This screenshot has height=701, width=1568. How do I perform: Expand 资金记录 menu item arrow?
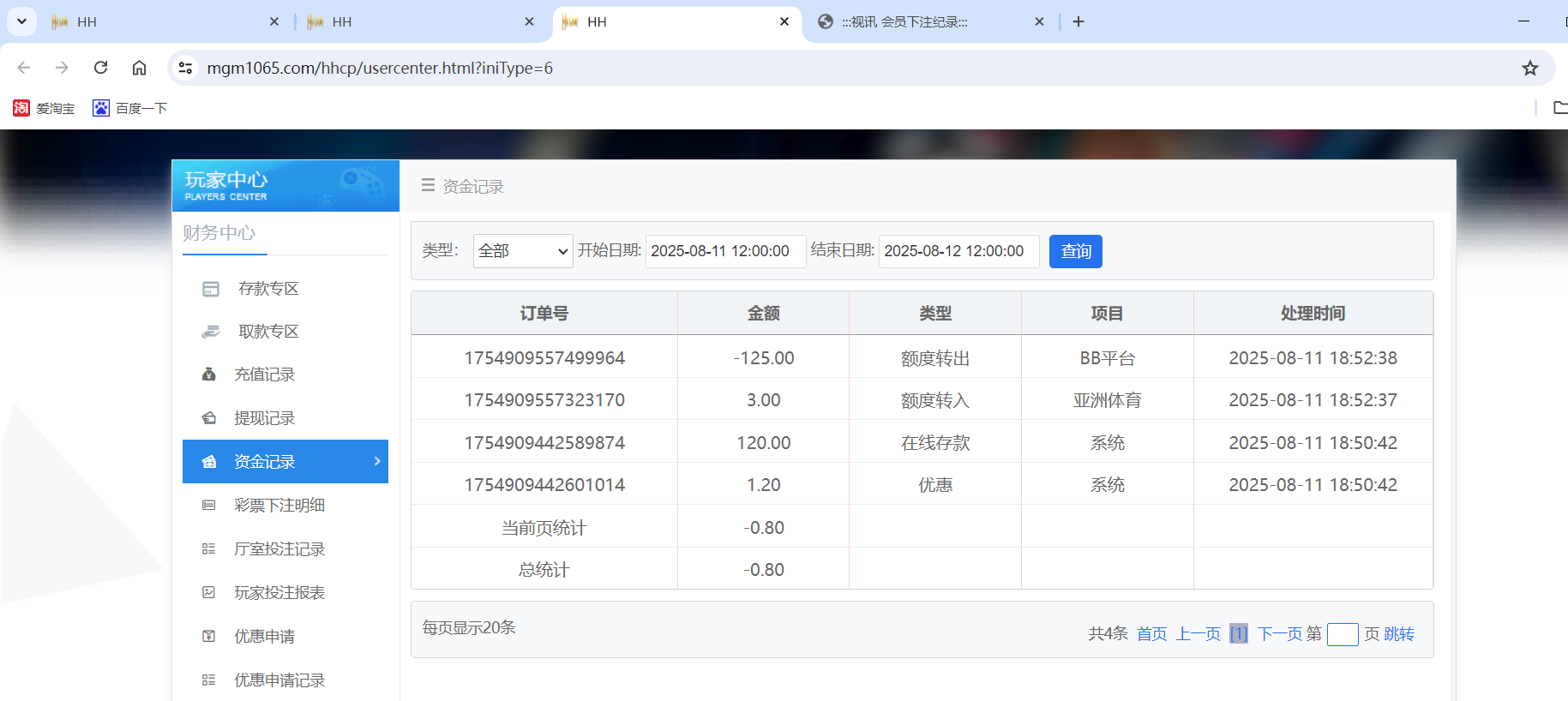377,461
